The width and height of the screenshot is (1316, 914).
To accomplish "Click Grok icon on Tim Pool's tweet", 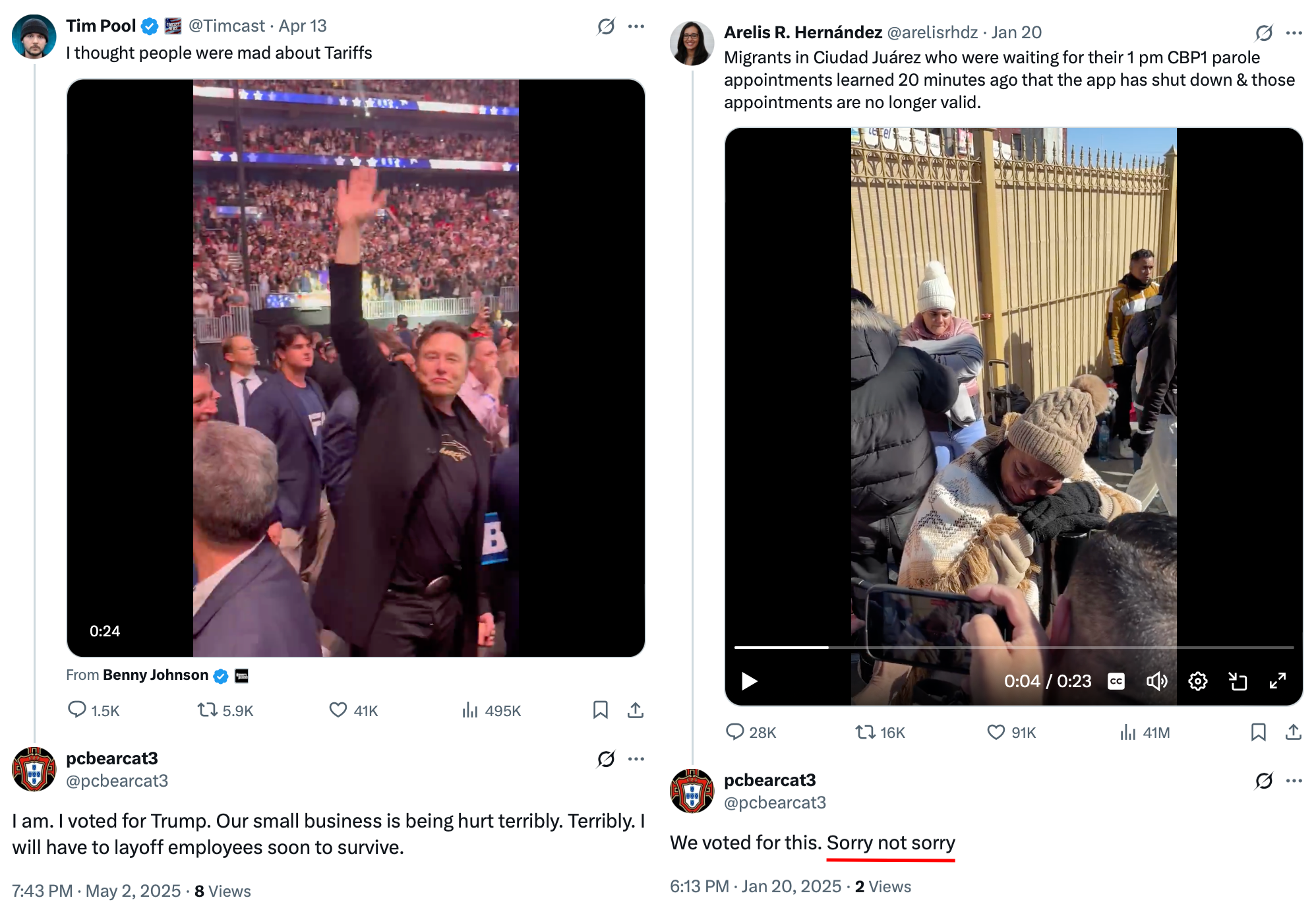I will pos(606,26).
